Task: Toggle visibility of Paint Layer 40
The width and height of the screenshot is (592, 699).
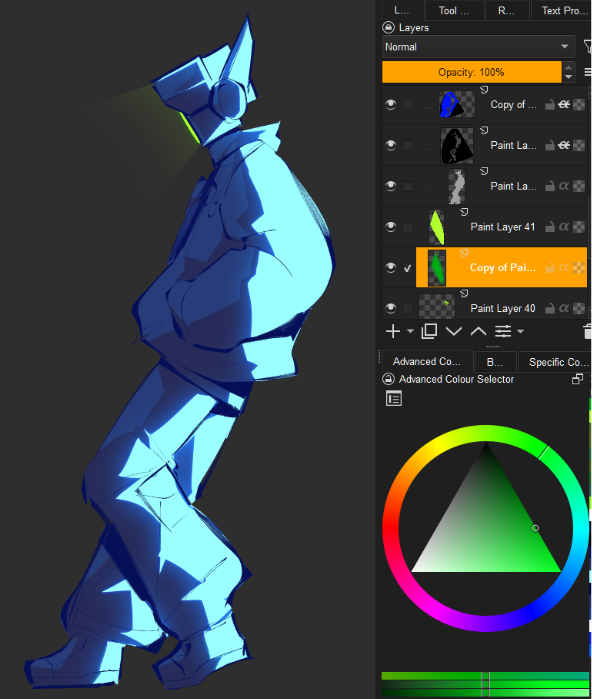Action: click(391, 308)
